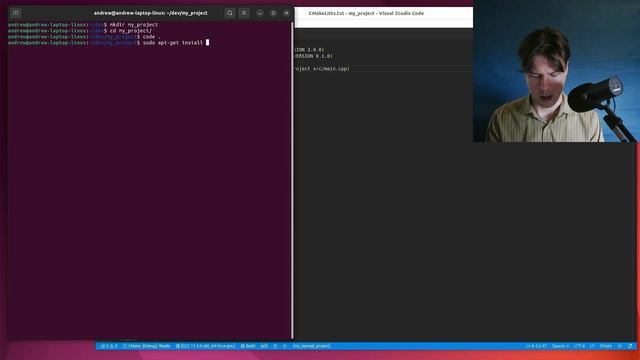640x360 pixels.
Task: Change the 'UTF-8' file encoding
Action: (580, 346)
